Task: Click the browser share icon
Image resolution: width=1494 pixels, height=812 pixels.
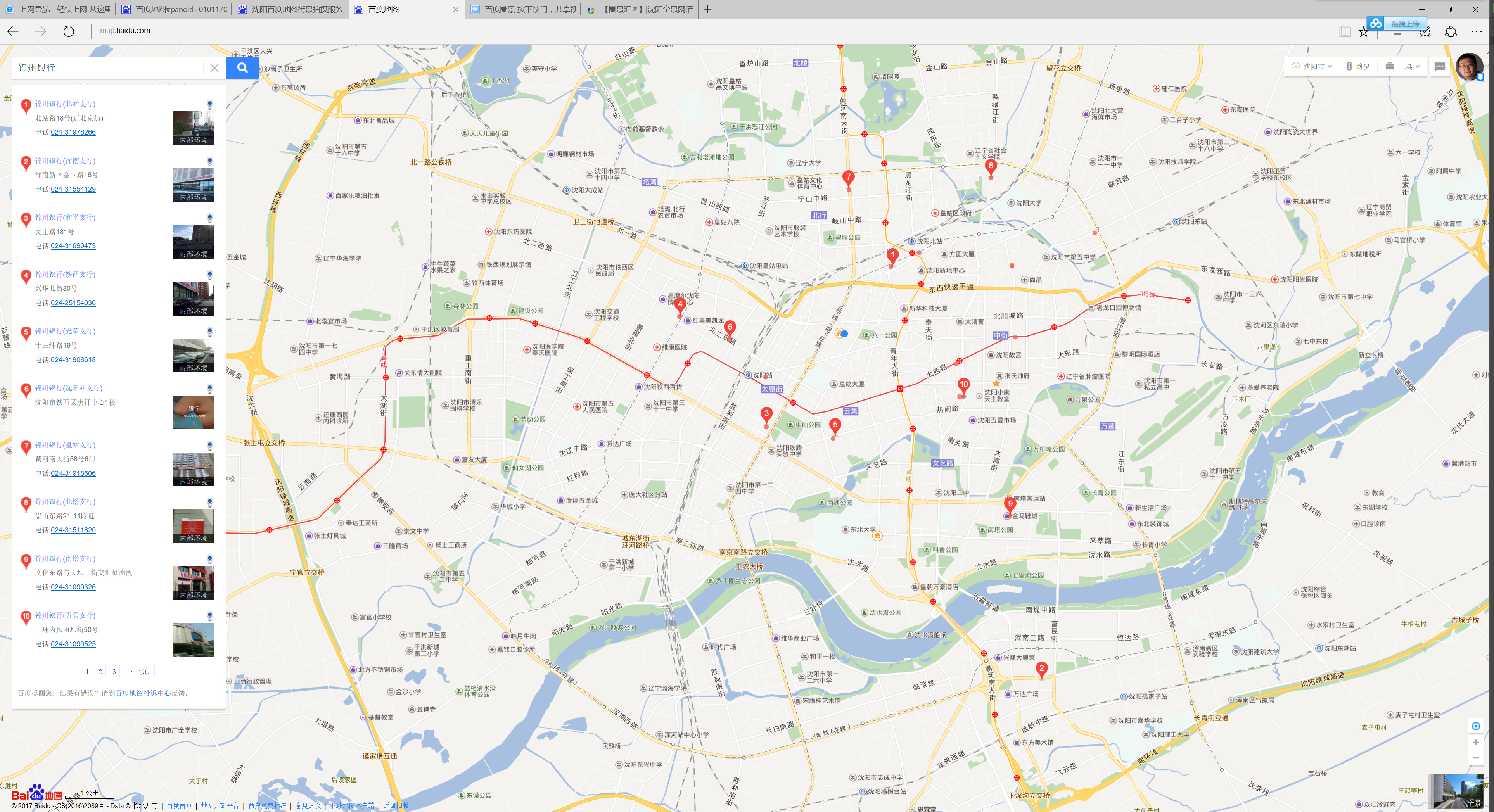Action: coord(1451,32)
